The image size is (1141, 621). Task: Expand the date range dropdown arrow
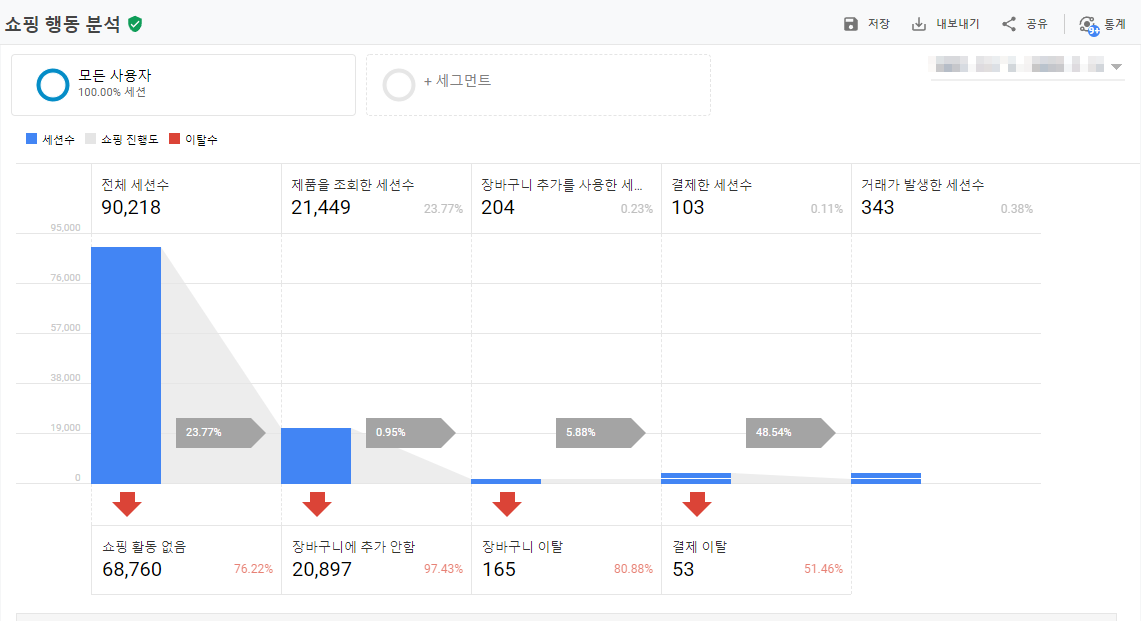point(1116,67)
